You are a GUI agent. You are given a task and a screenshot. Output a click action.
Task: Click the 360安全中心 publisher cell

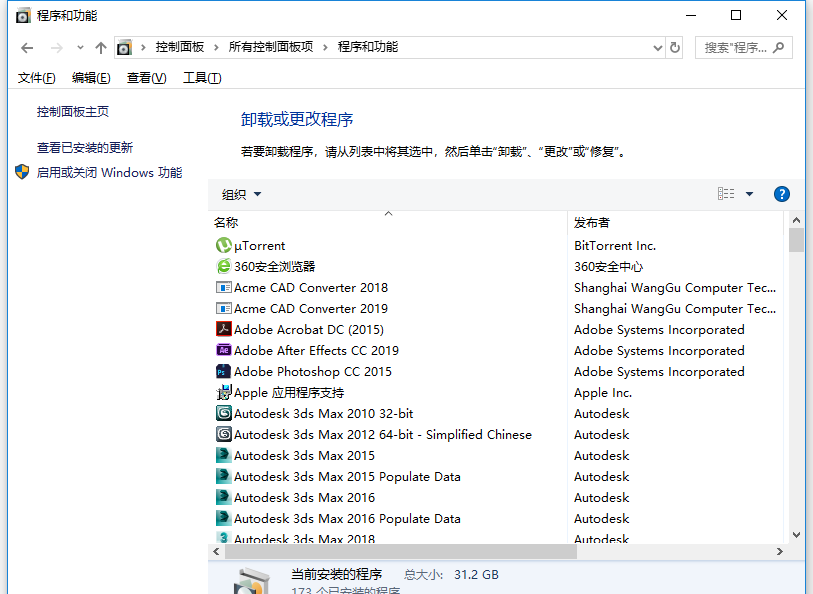(x=608, y=266)
